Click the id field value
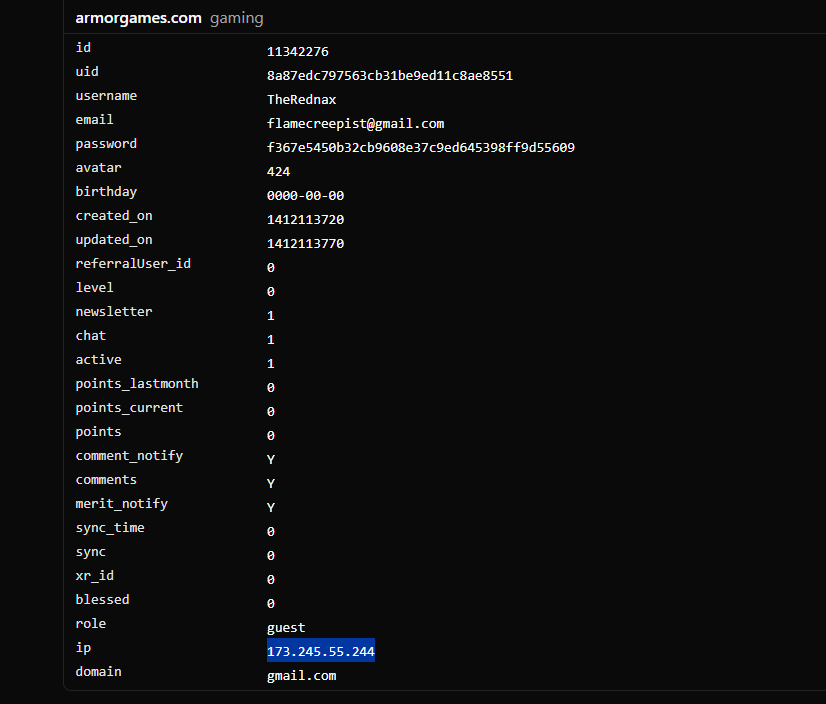Image resolution: width=826 pixels, height=704 pixels. coord(298,52)
